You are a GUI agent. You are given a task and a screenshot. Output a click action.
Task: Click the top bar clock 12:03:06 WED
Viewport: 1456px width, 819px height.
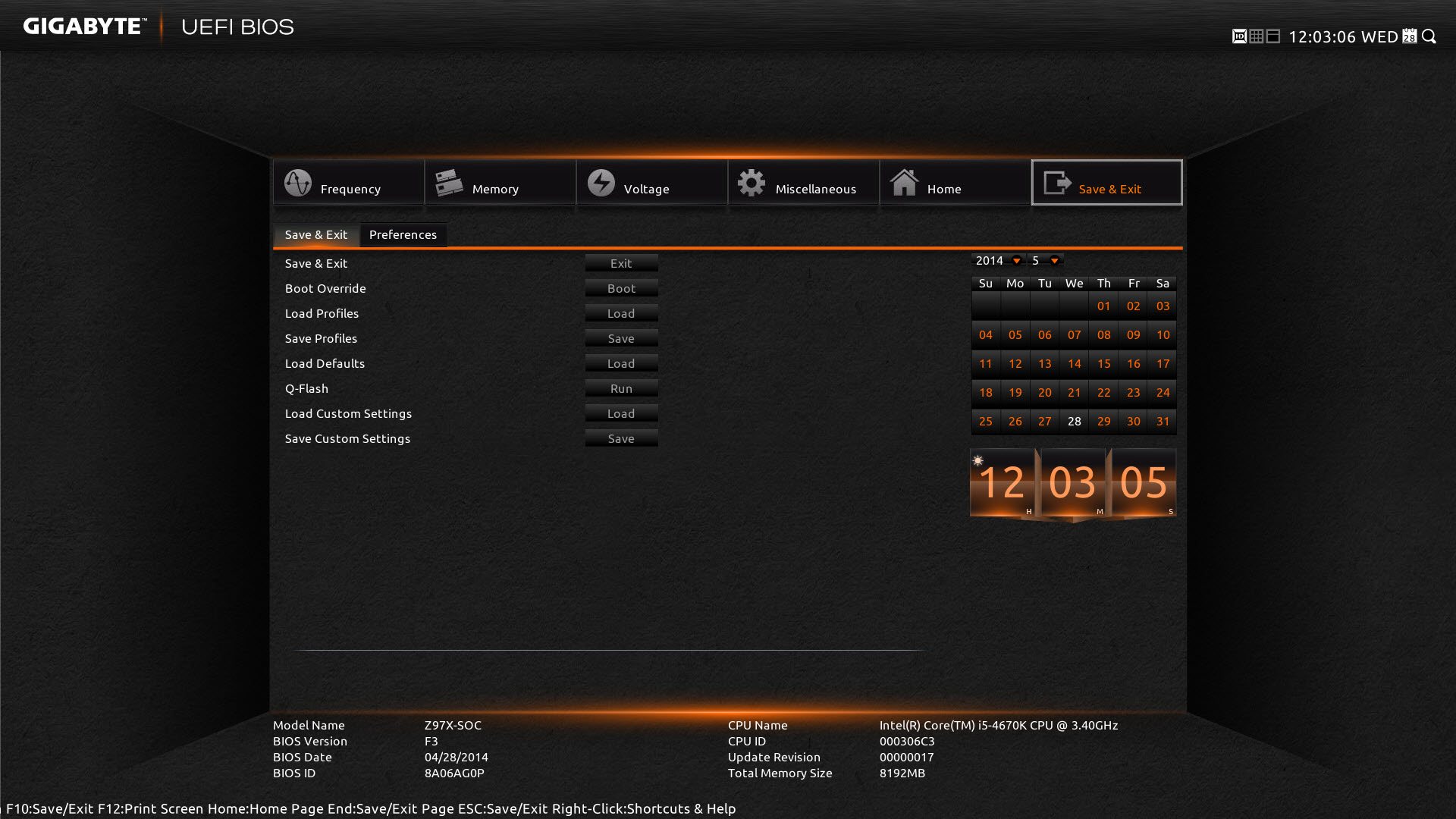click(1343, 36)
